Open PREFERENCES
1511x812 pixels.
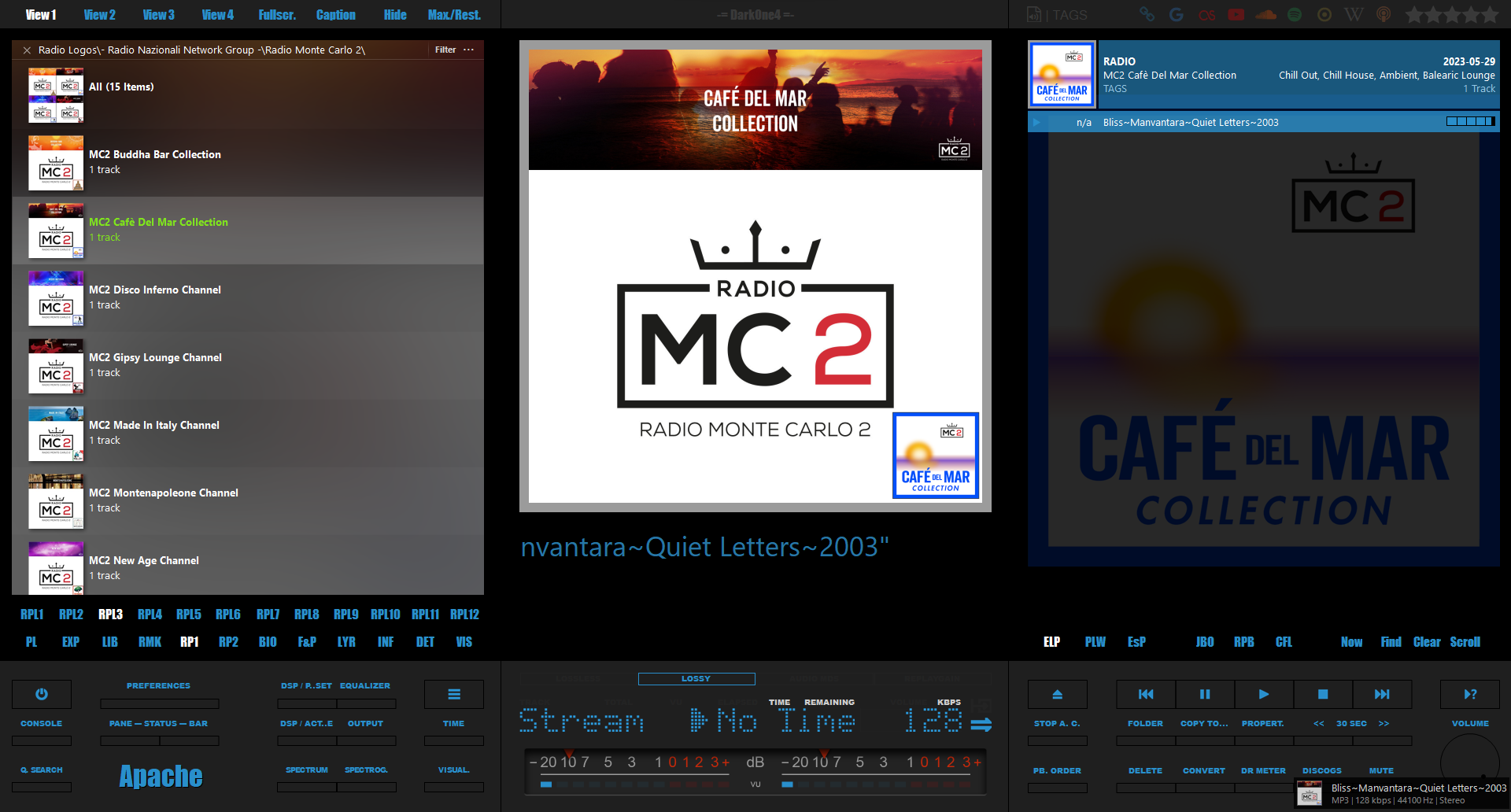[158, 686]
